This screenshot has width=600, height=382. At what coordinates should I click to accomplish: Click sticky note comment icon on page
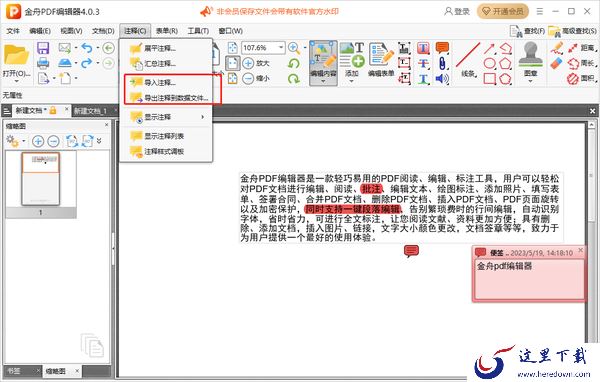pyautogui.click(x=411, y=251)
